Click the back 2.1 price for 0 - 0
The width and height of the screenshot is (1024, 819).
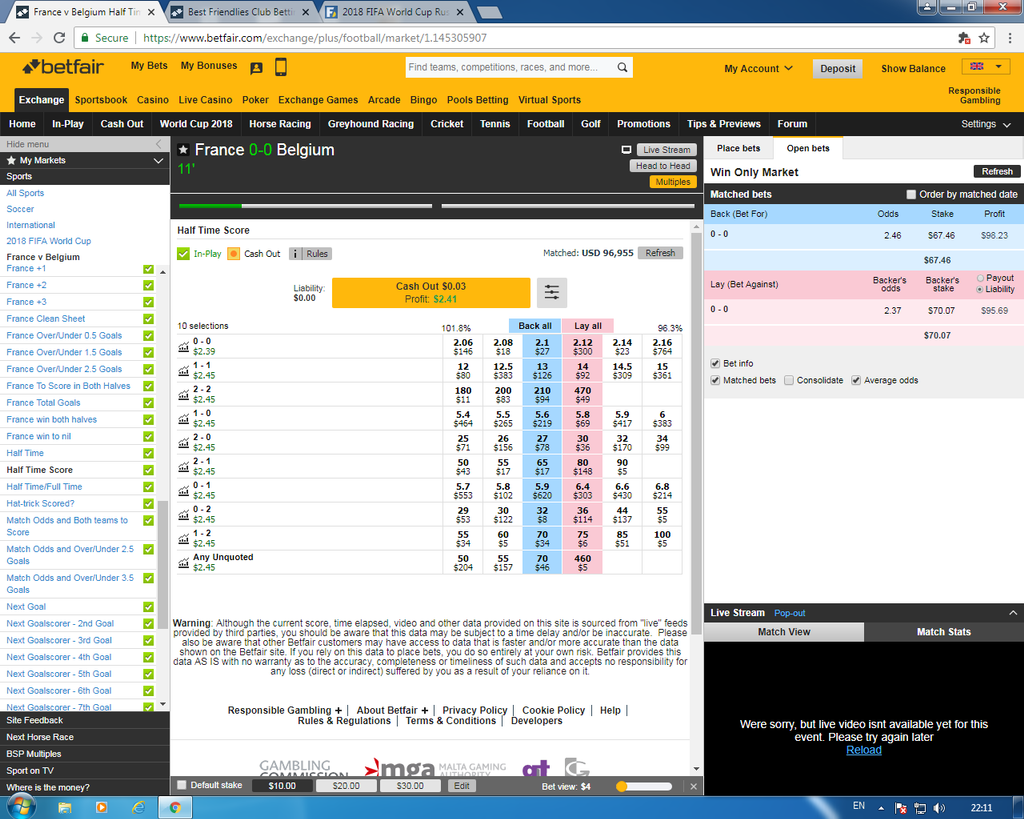pos(542,347)
